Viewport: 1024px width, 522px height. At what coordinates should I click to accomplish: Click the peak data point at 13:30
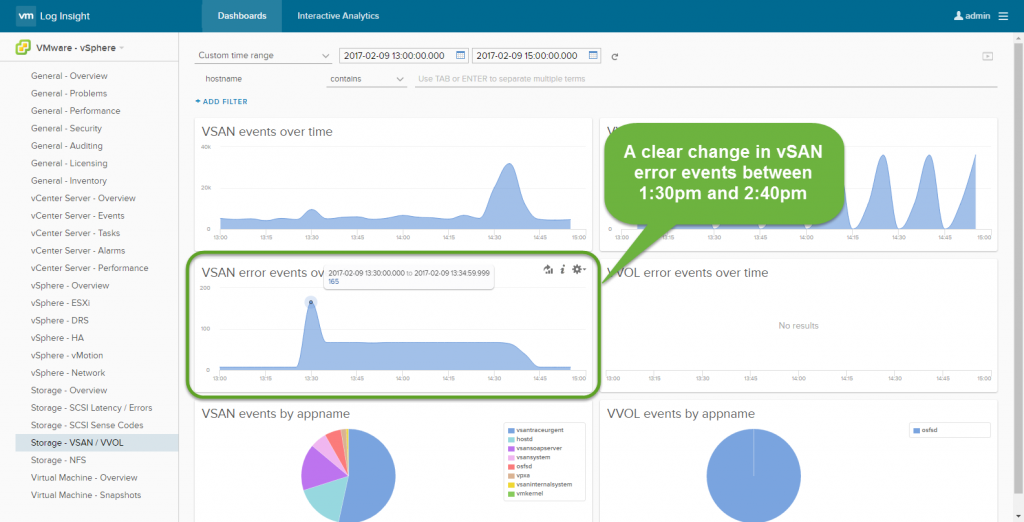pyautogui.click(x=311, y=301)
